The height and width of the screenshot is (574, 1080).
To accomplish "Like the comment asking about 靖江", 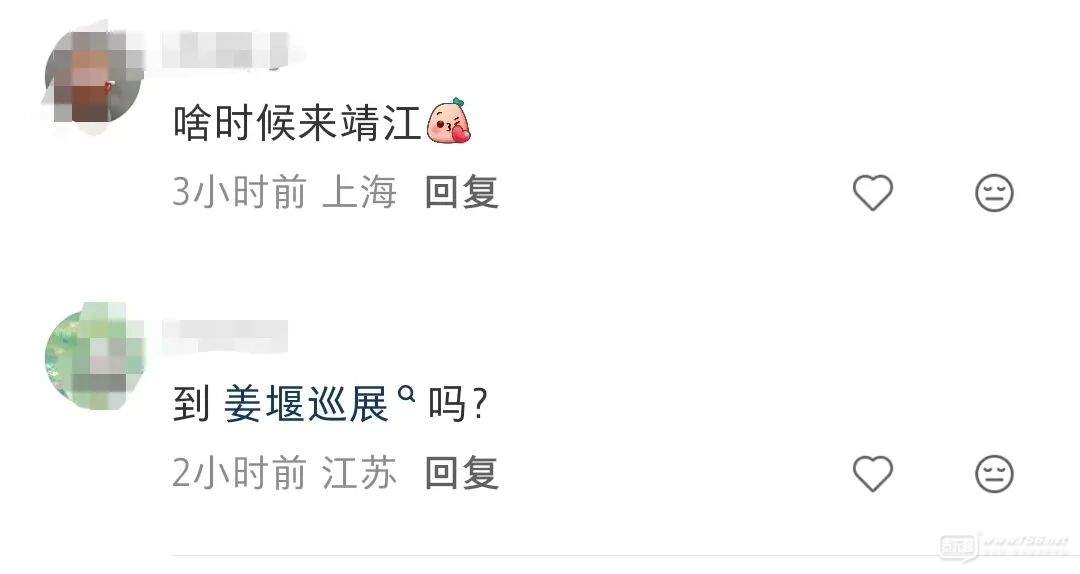I will 873,192.
